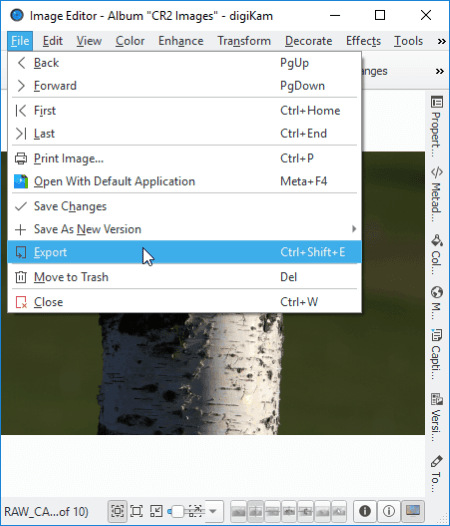450x526 pixels.
Task: Choose Last in the File menu
Action: pyautogui.click(x=185, y=134)
